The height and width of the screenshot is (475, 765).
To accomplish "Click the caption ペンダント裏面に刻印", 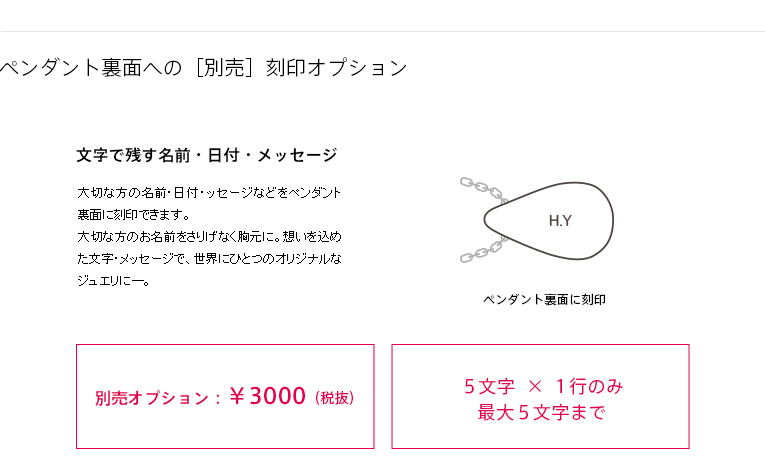I will [x=544, y=299].
